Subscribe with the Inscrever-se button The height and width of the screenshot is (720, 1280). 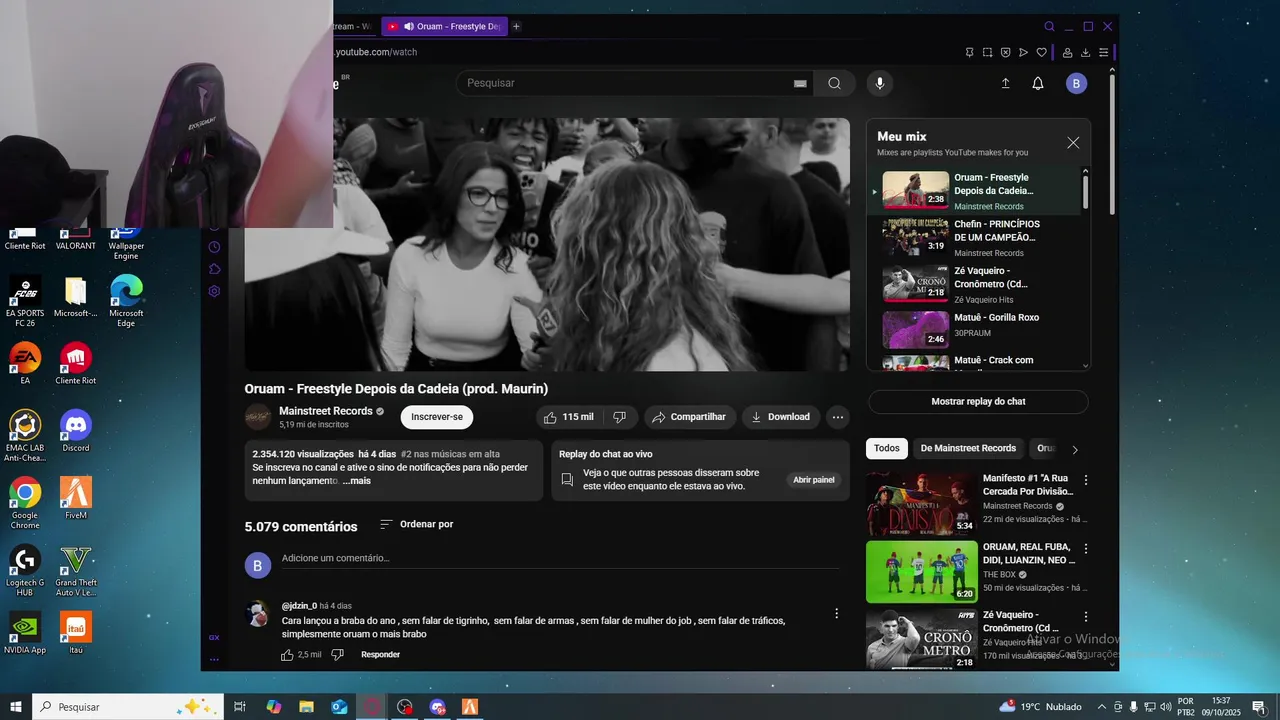(437, 417)
